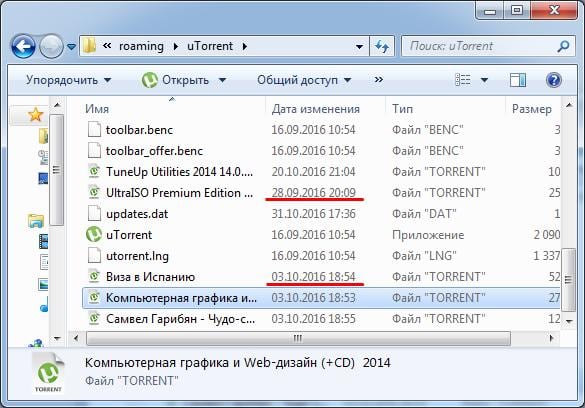Screen dimensions: 585x408
Task: Click the file list scroll-left arrow
Action: (76, 339)
